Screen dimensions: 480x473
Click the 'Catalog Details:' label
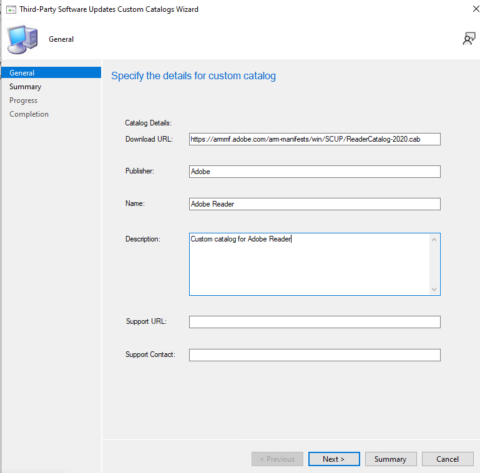click(x=148, y=123)
